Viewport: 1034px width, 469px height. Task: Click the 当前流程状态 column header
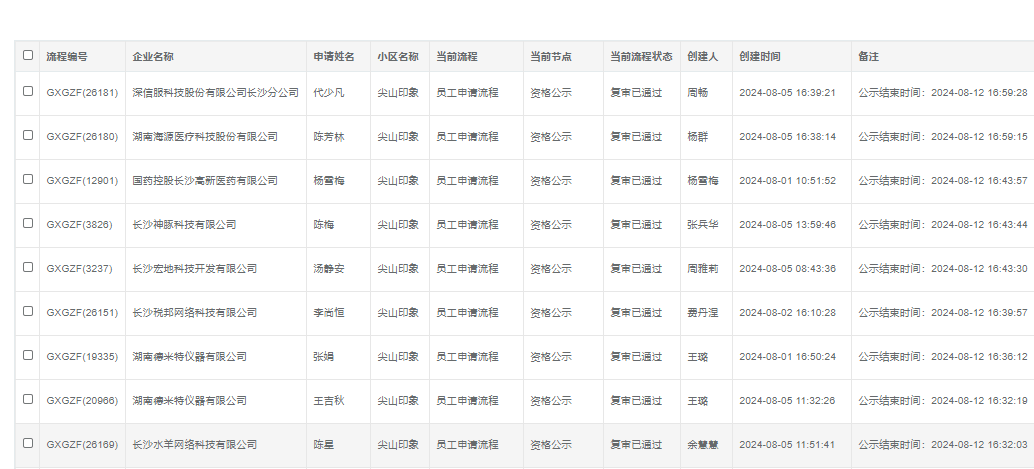[641, 57]
